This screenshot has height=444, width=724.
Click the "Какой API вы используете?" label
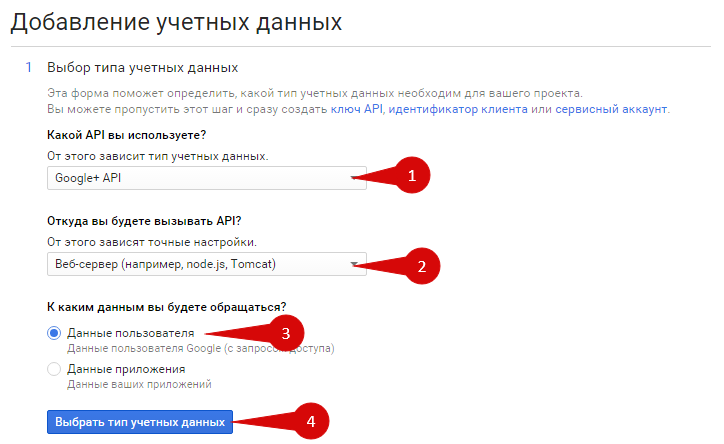pyautogui.click(x=133, y=135)
